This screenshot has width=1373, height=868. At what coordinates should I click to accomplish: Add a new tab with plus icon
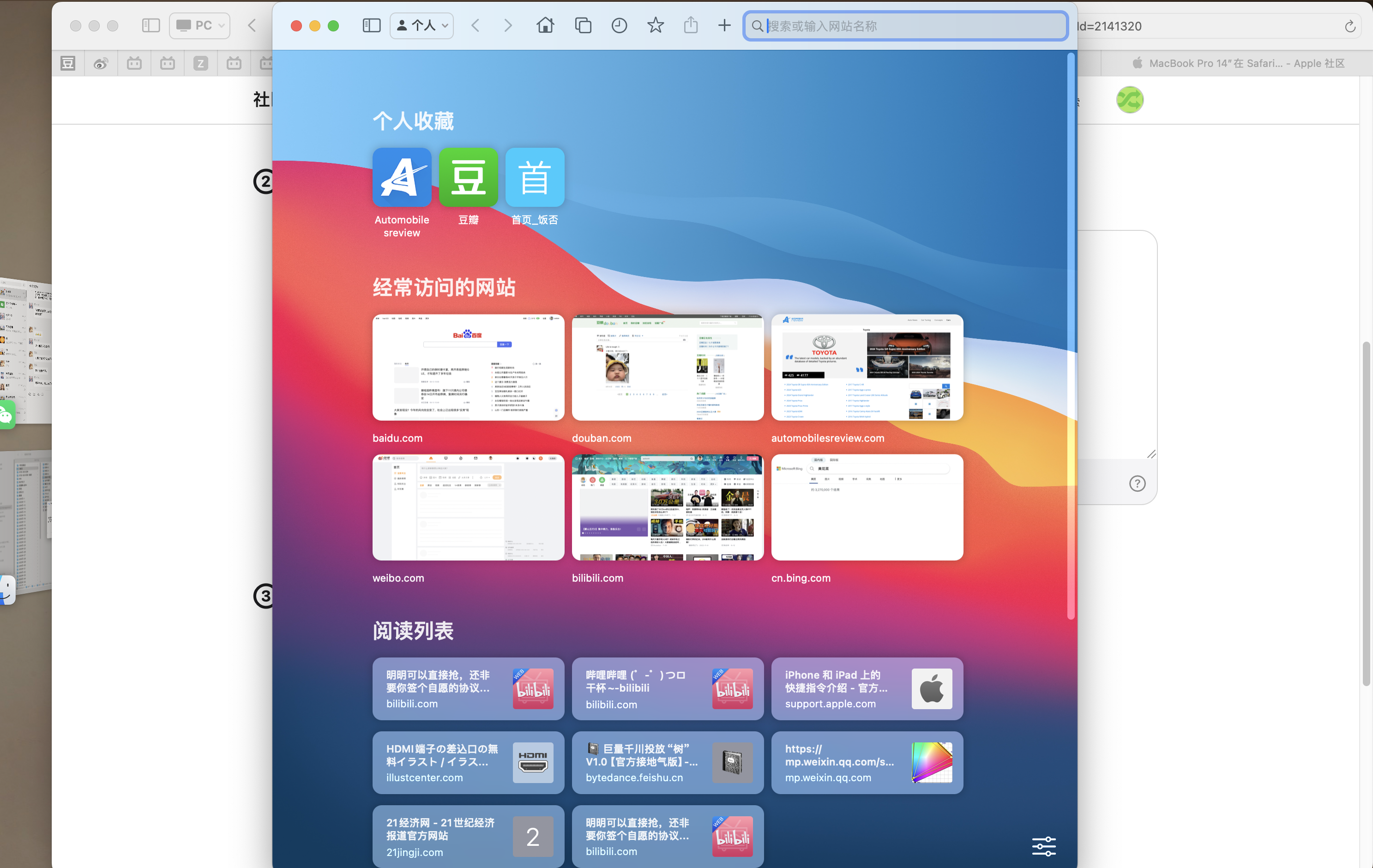(x=724, y=26)
